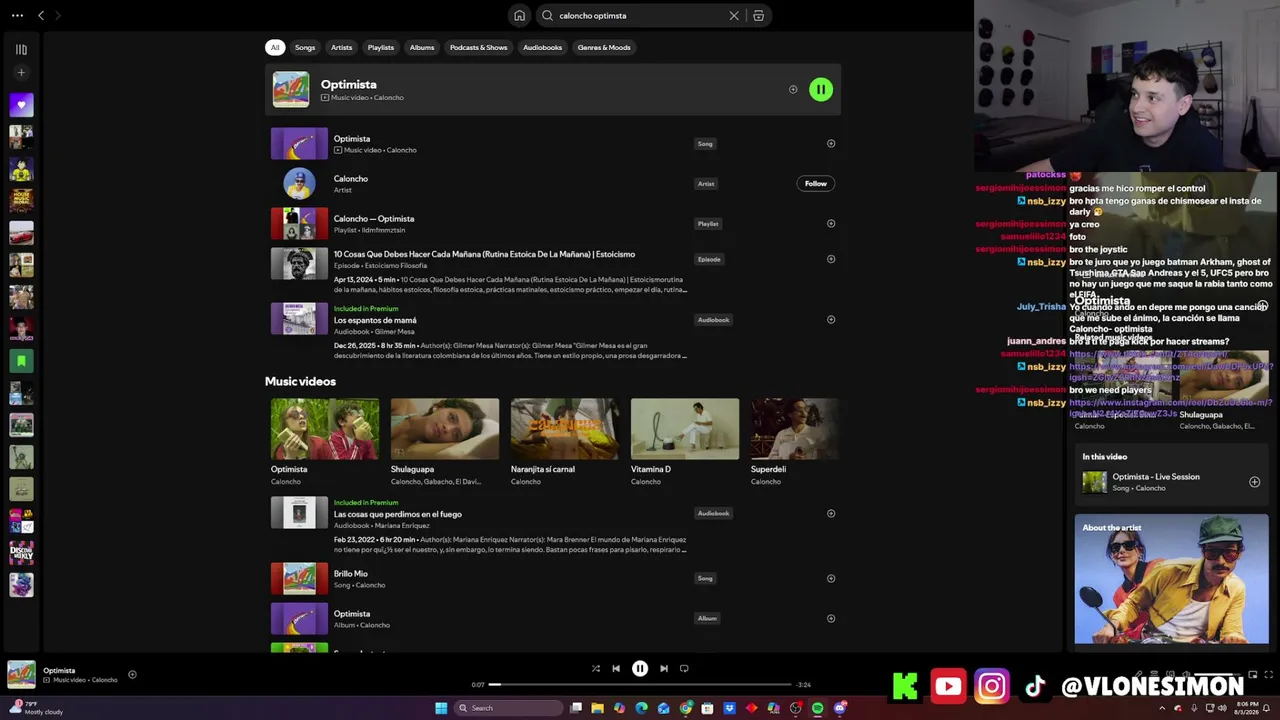
Task: Open Google Chrome from the taskbar
Action: point(686,708)
